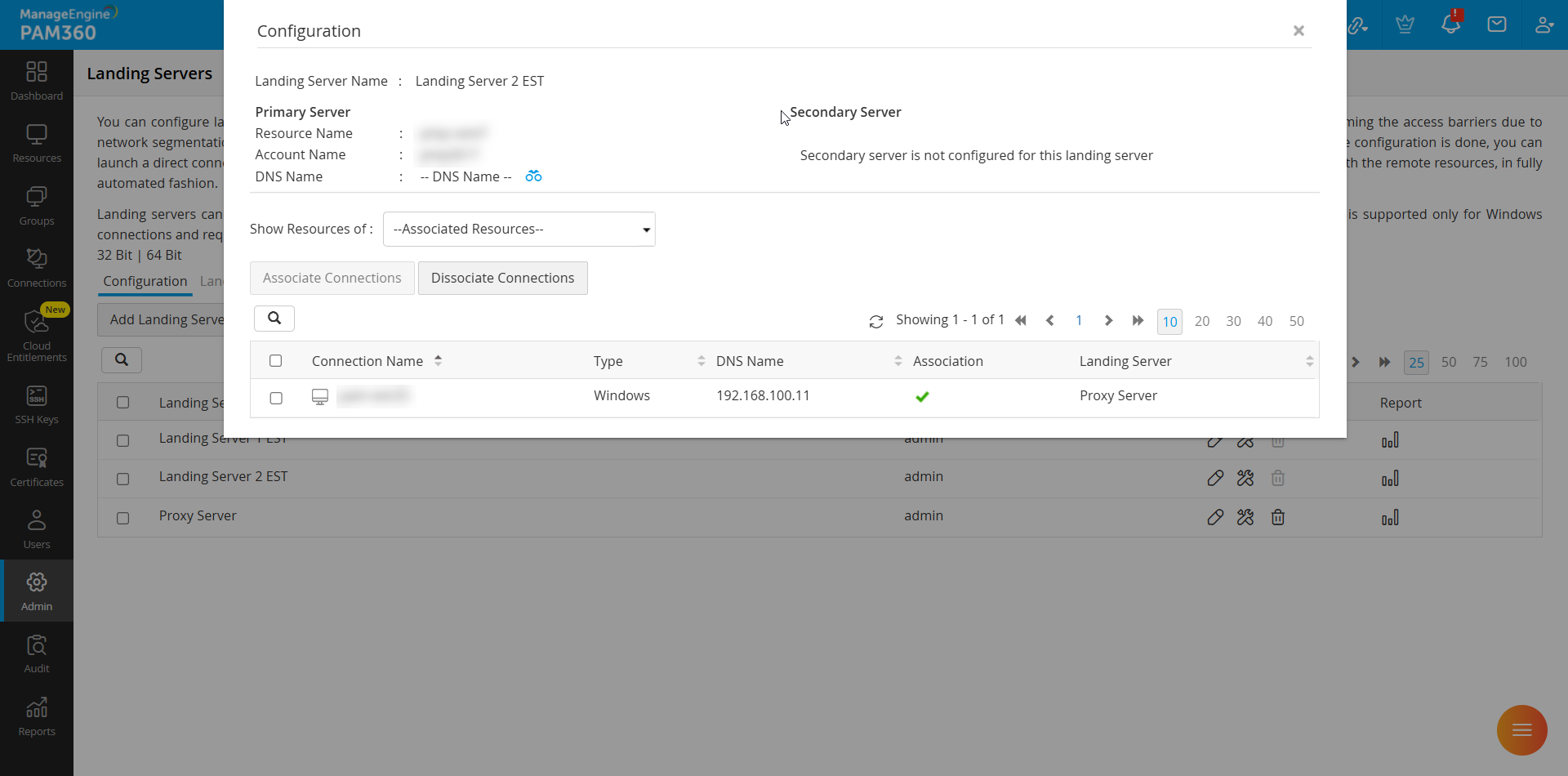This screenshot has height=776, width=1568.
Task: Click the tools icon on Landing Server 2 EST row
Action: 1245,478
